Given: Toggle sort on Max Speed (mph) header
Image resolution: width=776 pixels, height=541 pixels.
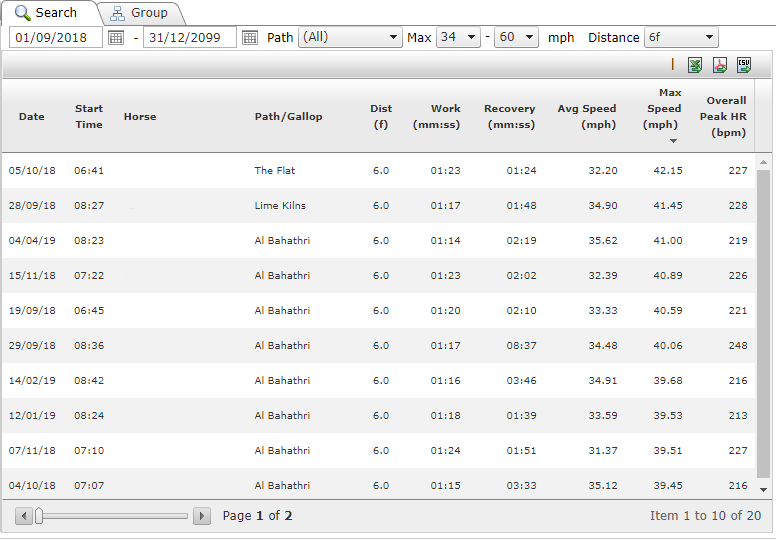Looking at the screenshot, I should [663, 109].
